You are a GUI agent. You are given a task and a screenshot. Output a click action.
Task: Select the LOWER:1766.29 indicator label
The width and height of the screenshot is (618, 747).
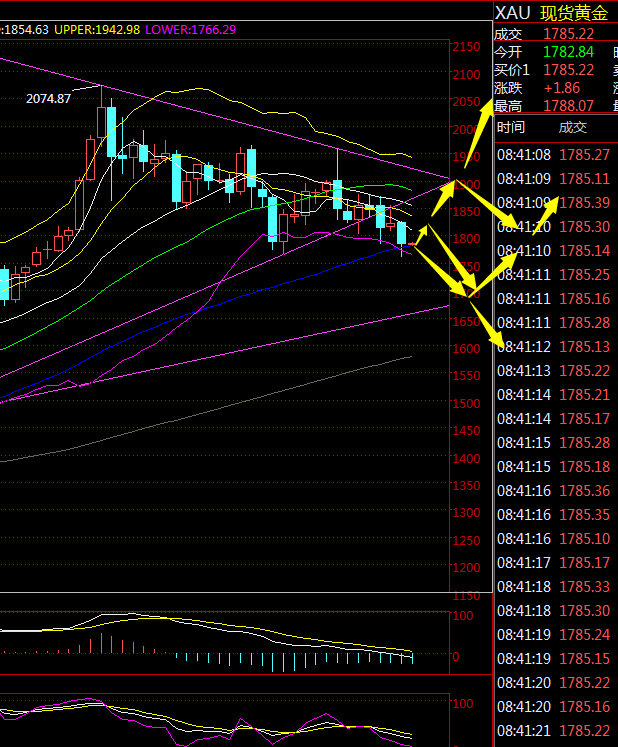190,30
